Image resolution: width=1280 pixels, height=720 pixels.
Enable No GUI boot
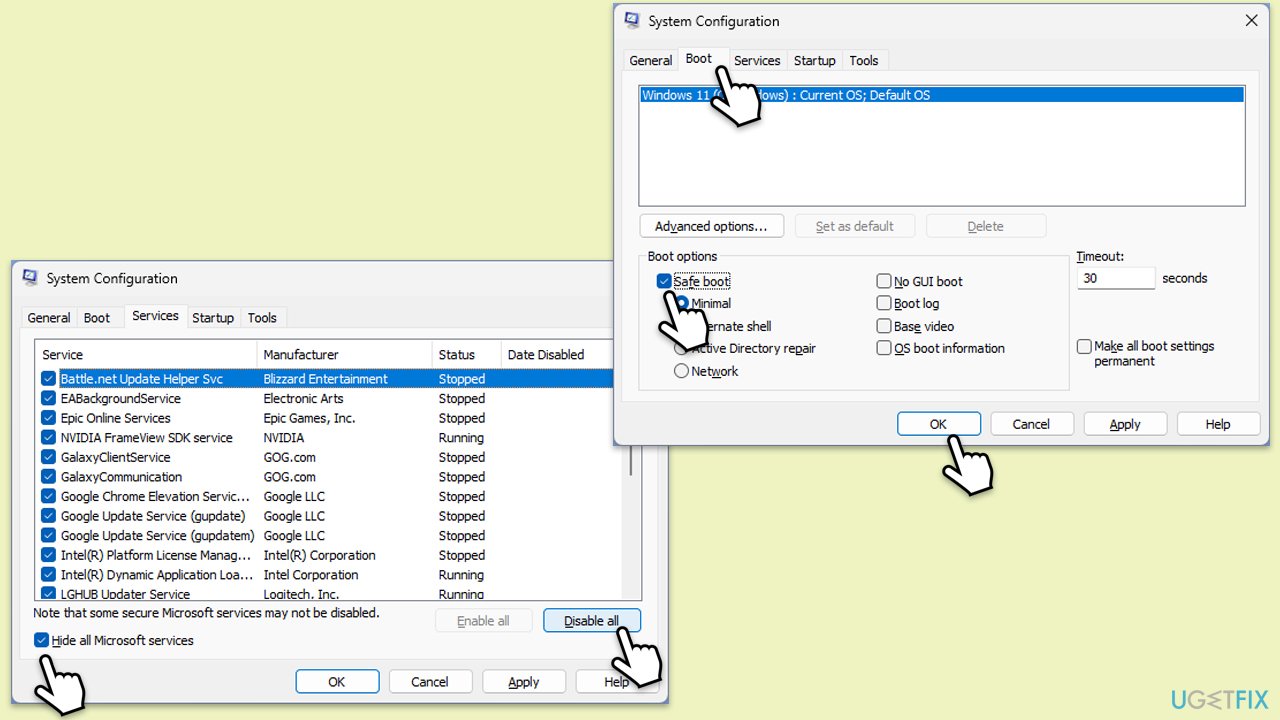pos(884,281)
